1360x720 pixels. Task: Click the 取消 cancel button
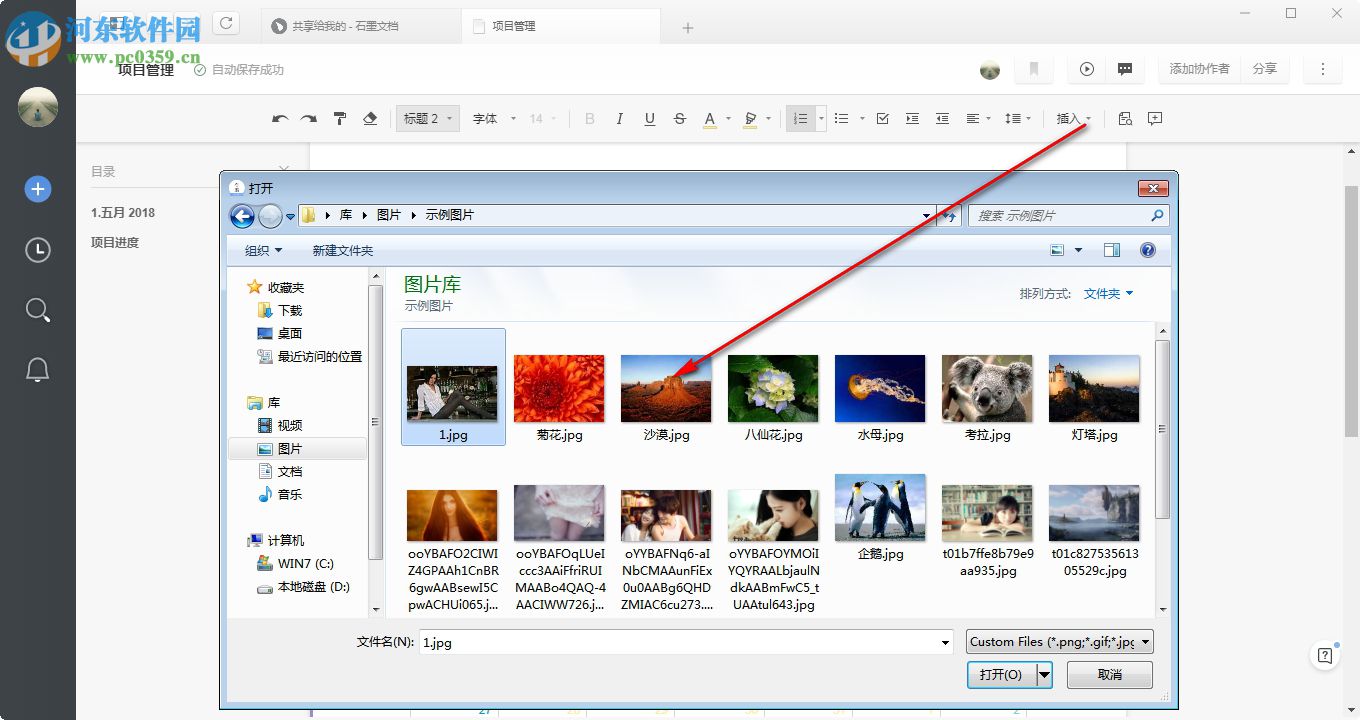pyautogui.click(x=1110, y=675)
